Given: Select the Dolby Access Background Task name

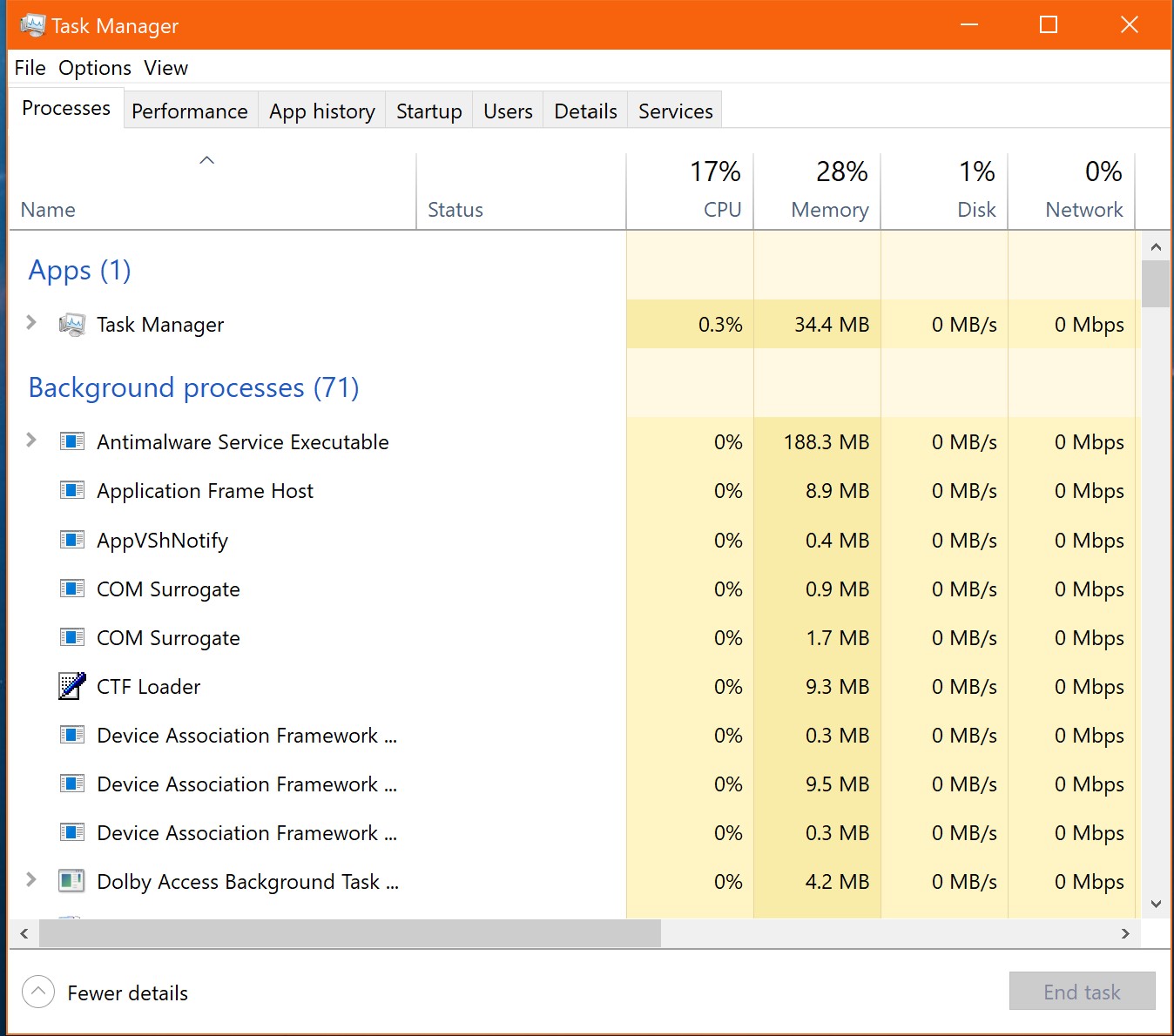Looking at the screenshot, I should [x=247, y=882].
